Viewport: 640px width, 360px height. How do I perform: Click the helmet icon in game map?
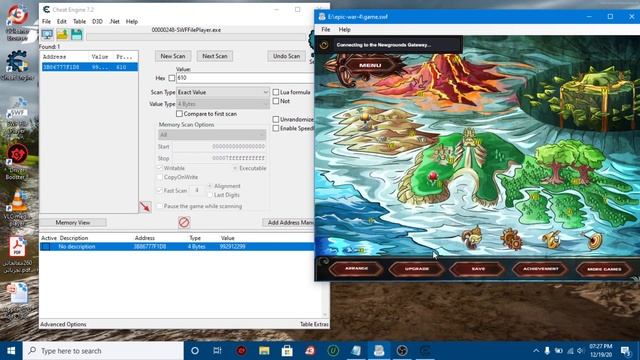(x=472, y=237)
